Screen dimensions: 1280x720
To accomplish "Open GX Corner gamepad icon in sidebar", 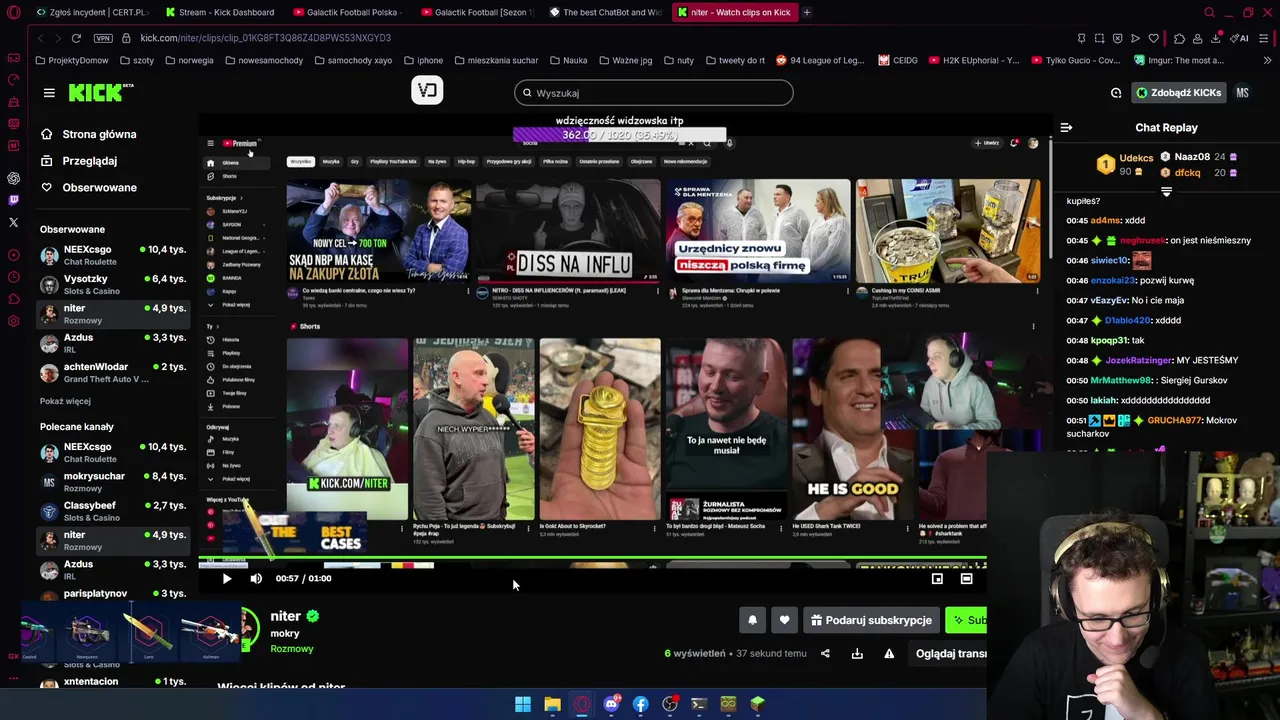I will (x=13, y=57).
